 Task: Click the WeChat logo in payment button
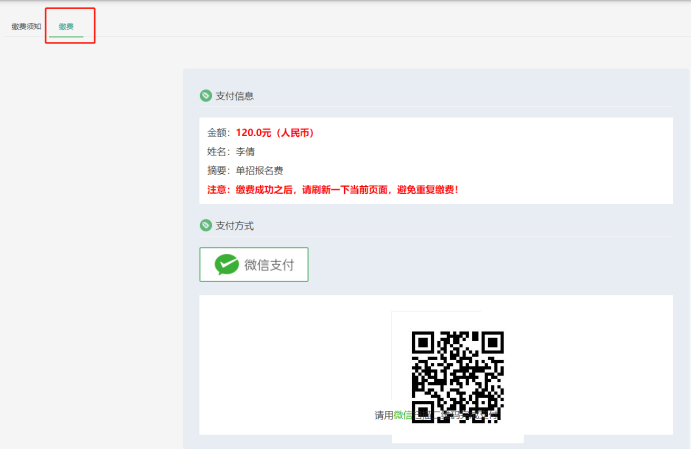227,265
